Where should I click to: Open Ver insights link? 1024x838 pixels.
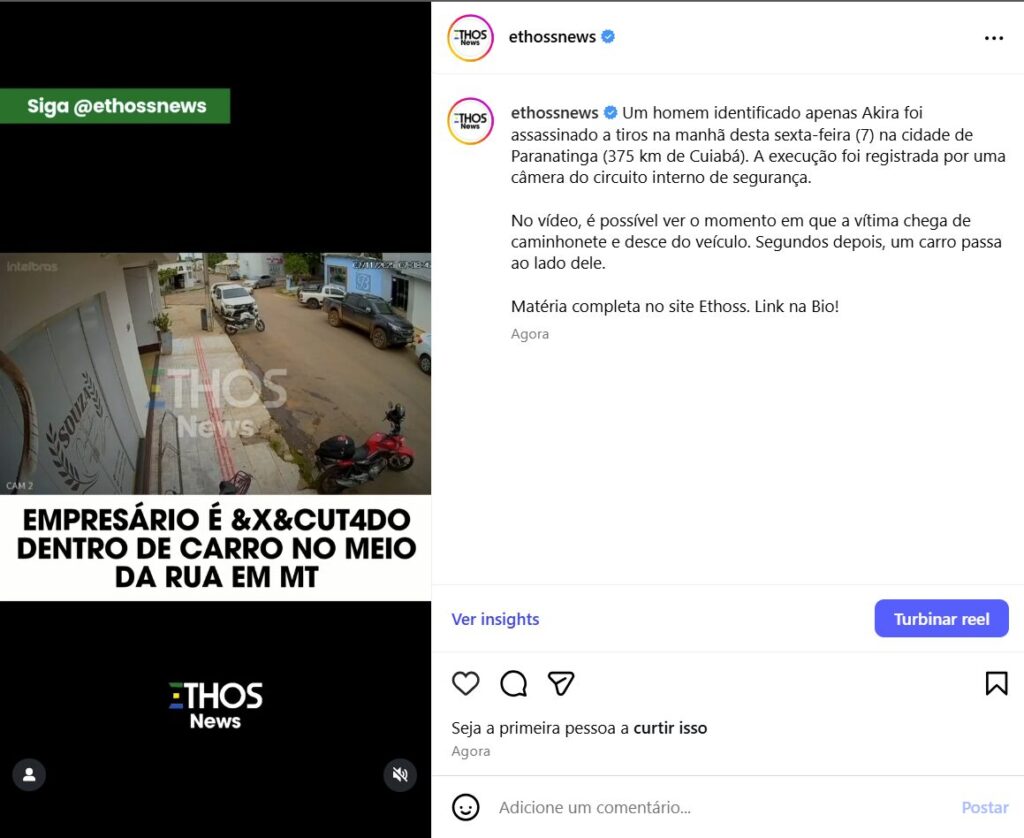pyautogui.click(x=495, y=619)
